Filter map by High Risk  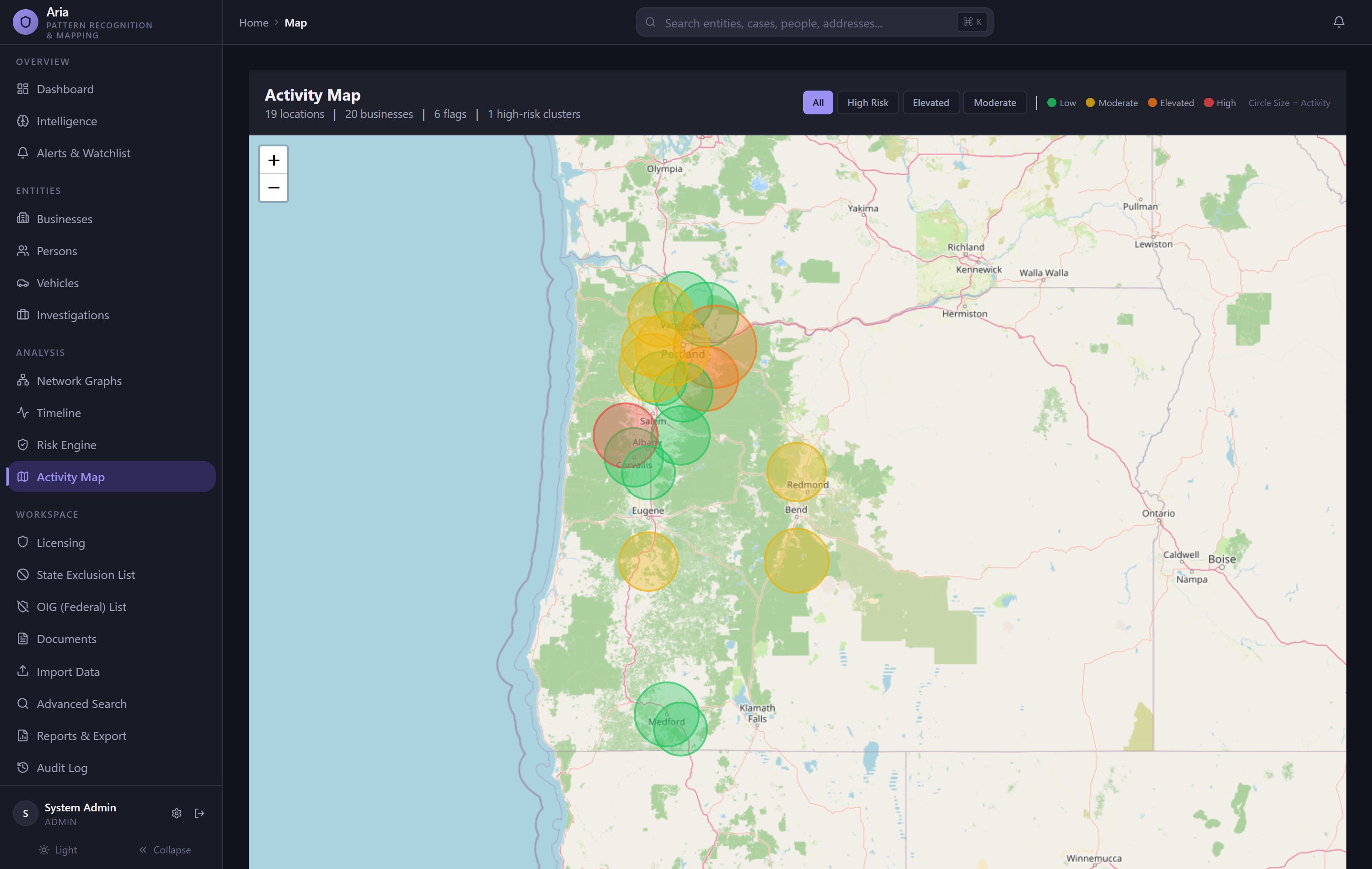(x=867, y=102)
